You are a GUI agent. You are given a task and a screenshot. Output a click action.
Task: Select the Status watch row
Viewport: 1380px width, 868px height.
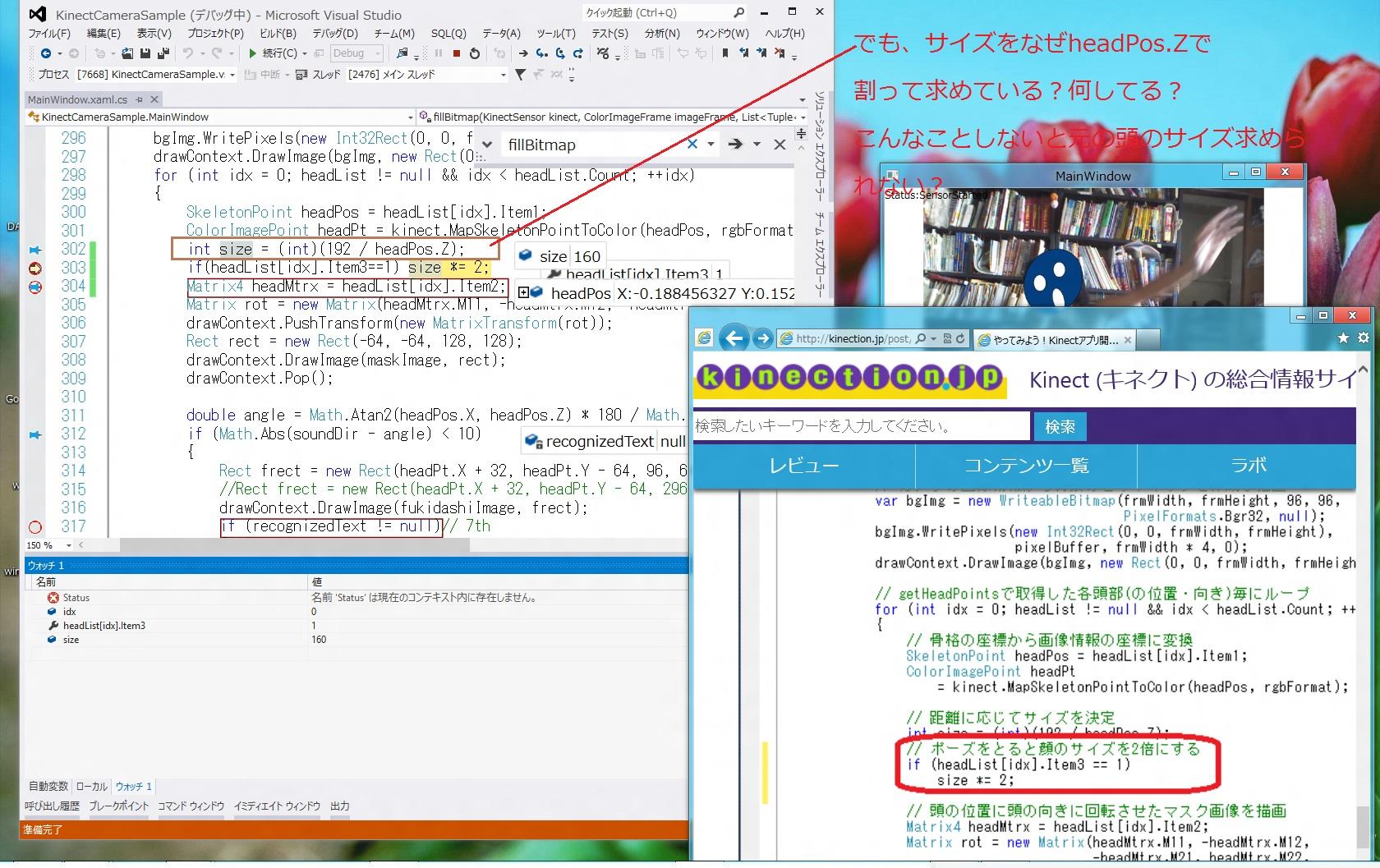click(x=357, y=598)
